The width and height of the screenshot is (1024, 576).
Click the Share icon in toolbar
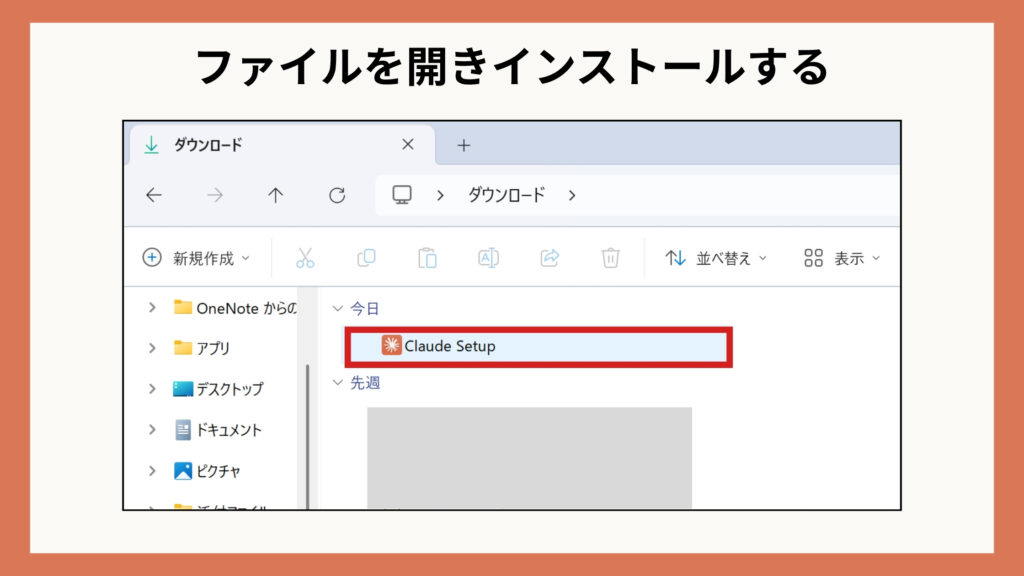click(x=550, y=258)
